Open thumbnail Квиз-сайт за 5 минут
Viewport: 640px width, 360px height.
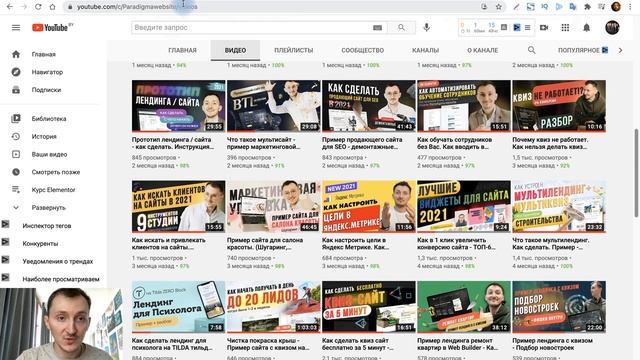point(369,307)
